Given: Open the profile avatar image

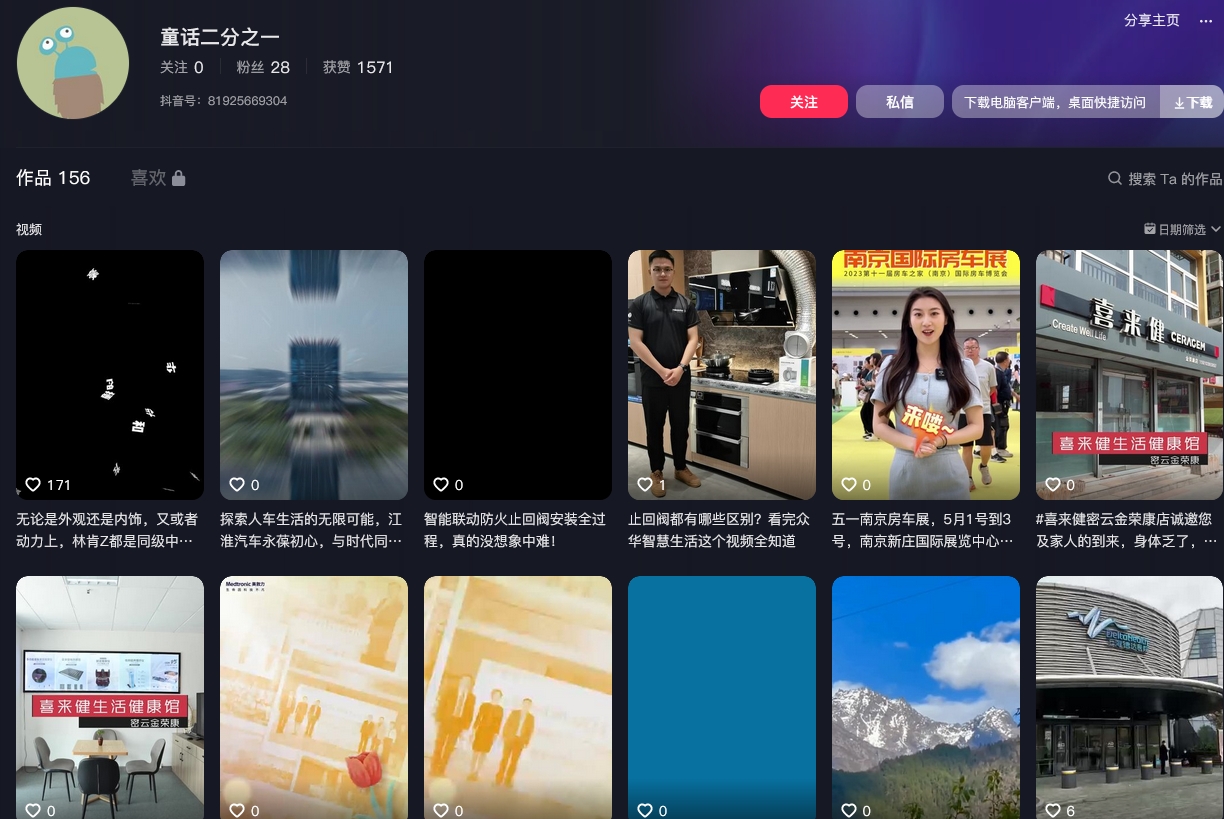Looking at the screenshot, I should [73, 63].
